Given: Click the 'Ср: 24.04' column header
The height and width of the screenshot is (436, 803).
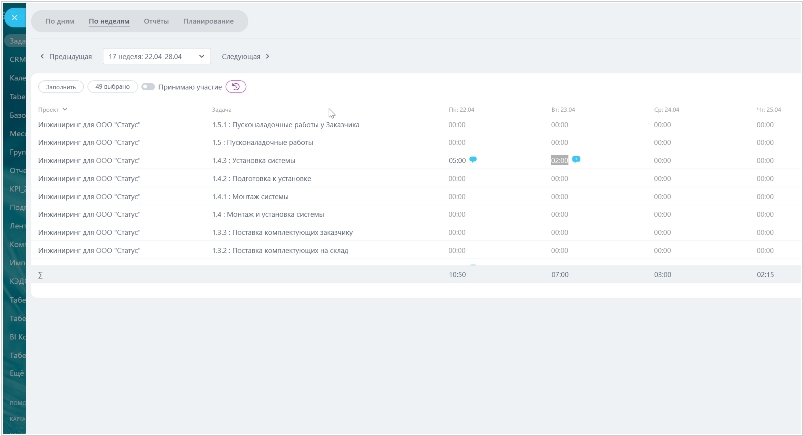Looking at the screenshot, I should (666, 110).
